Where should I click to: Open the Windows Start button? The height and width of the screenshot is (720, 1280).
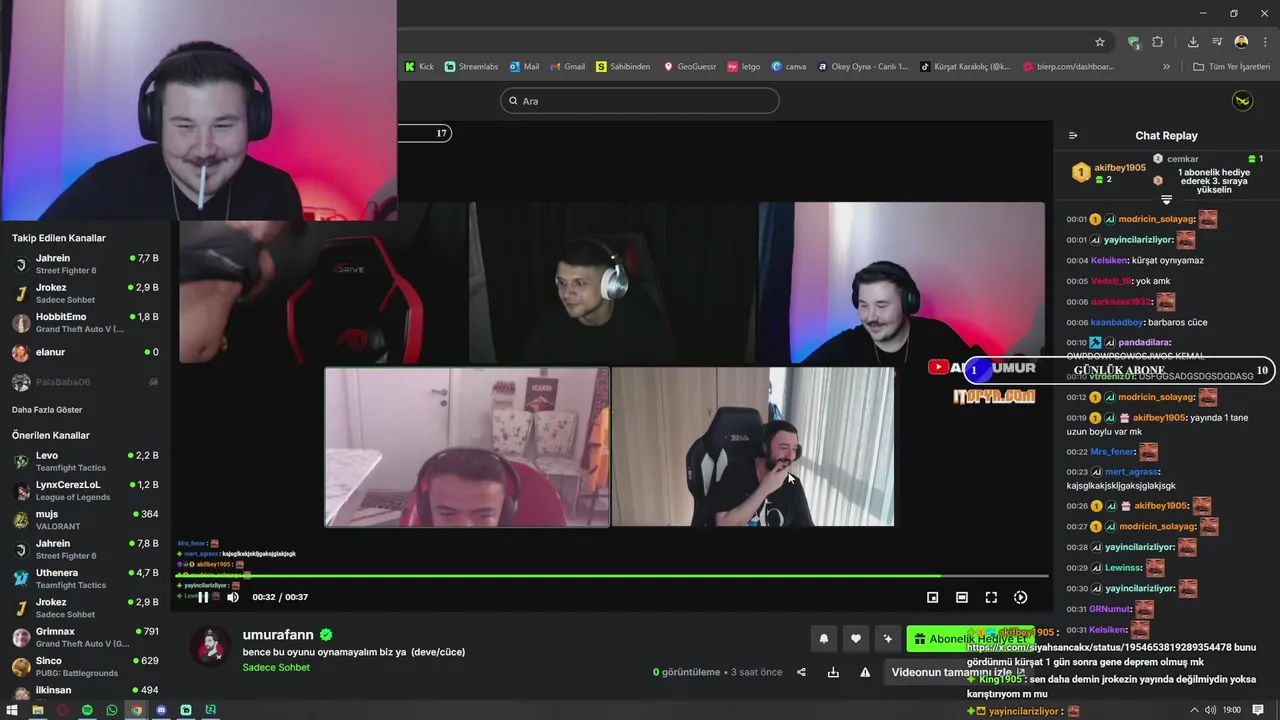(12, 710)
